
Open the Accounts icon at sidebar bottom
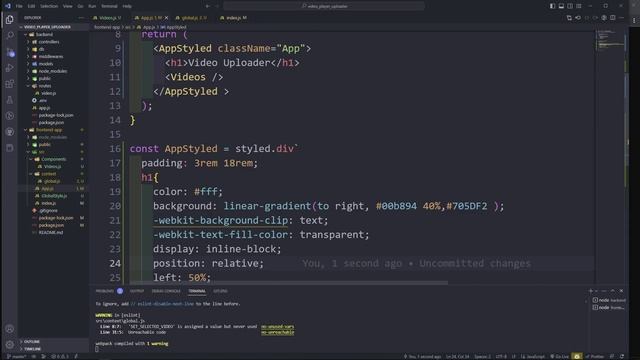click(10, 329)
